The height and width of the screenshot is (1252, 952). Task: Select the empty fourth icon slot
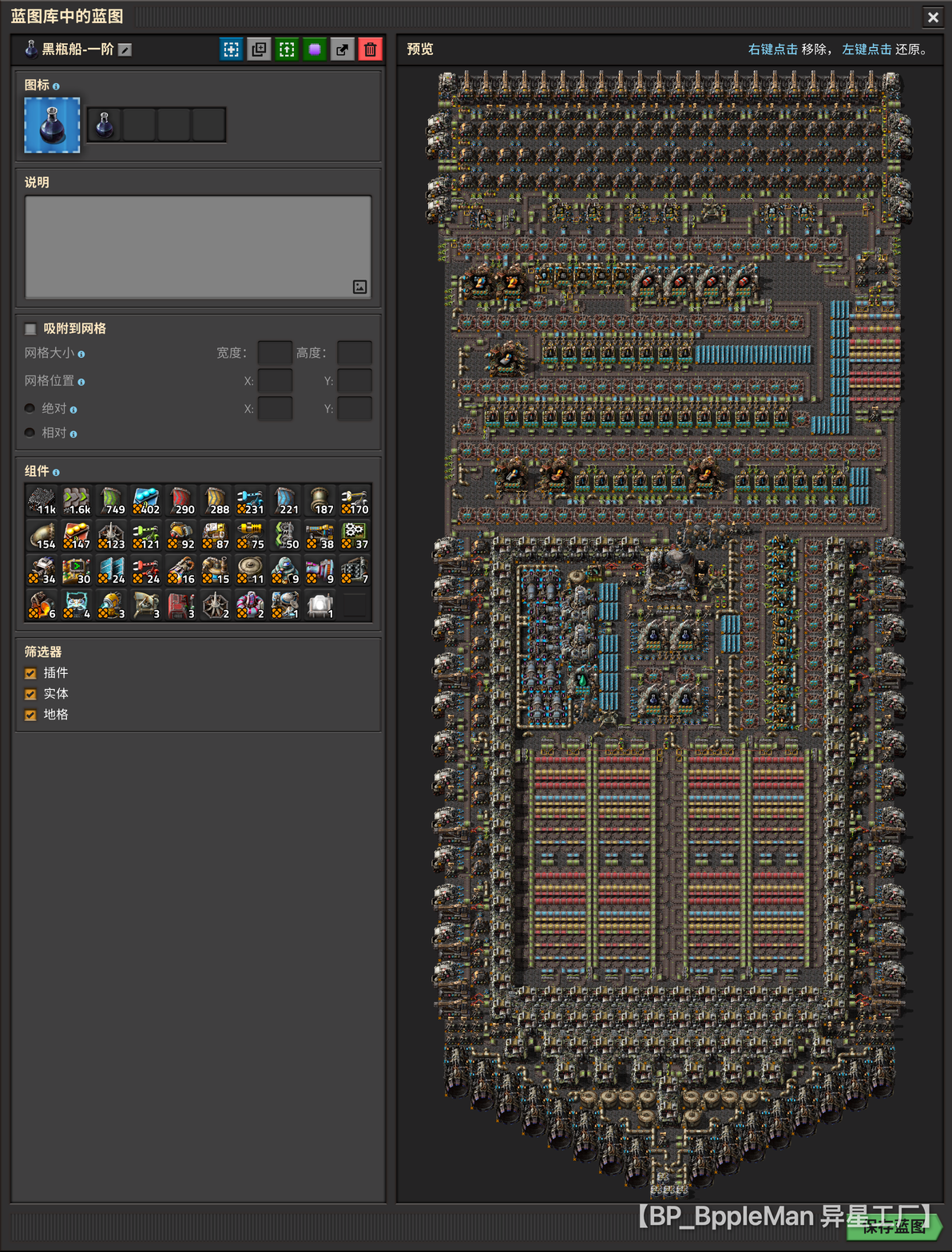pyautogui.click(x=208, y=125)
